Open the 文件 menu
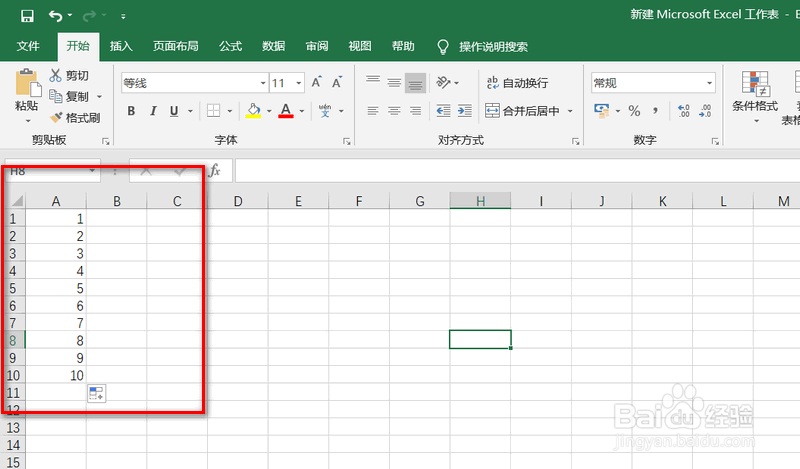The width and height of the screenshot is (800, 469). [x=28, y=46]
